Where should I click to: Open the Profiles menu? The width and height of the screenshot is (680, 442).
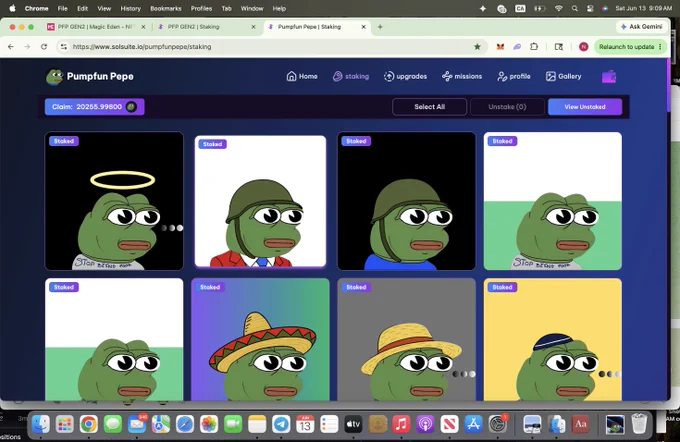(x=201, y=8)
